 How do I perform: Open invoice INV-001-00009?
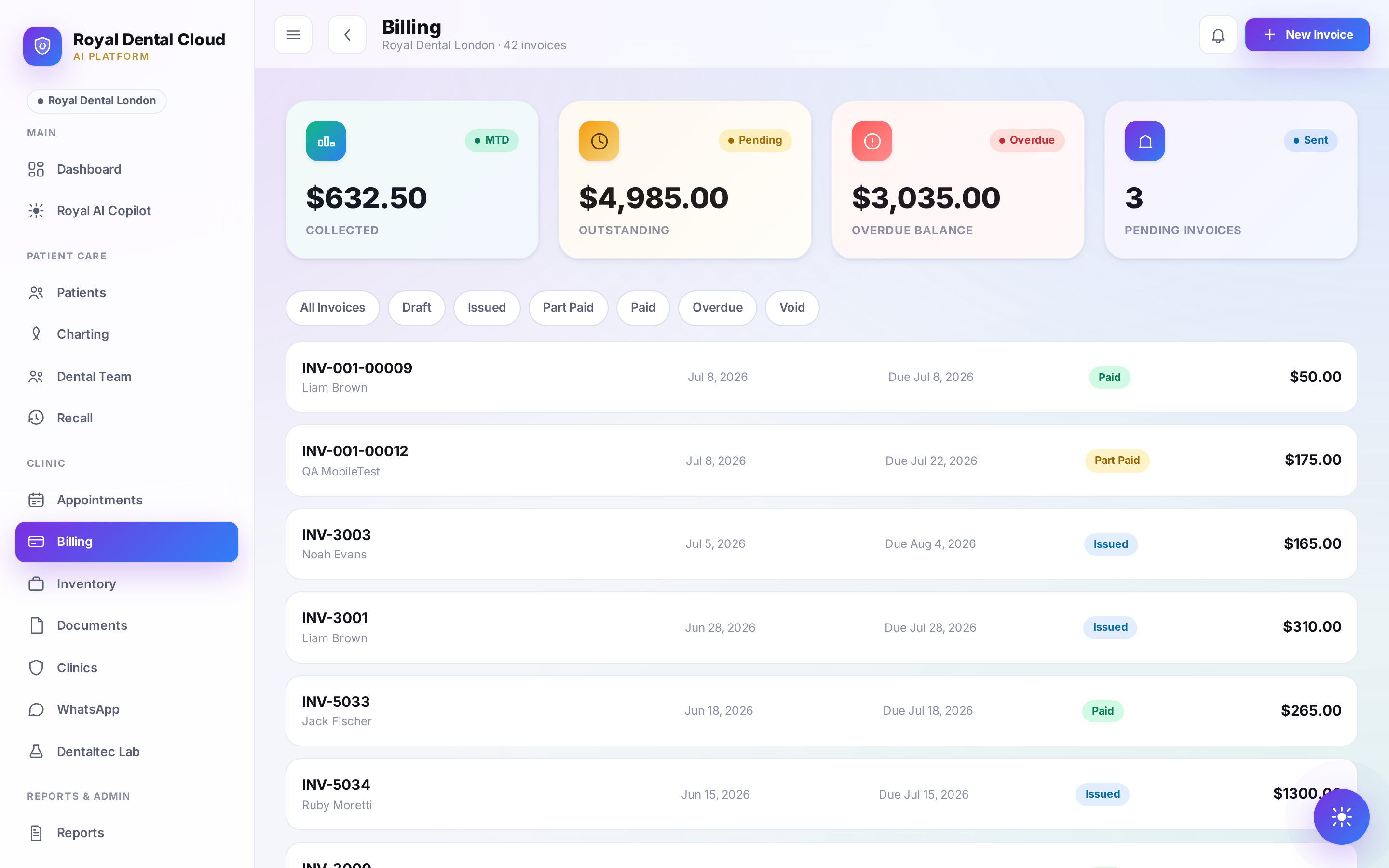[x=821, y=377]
